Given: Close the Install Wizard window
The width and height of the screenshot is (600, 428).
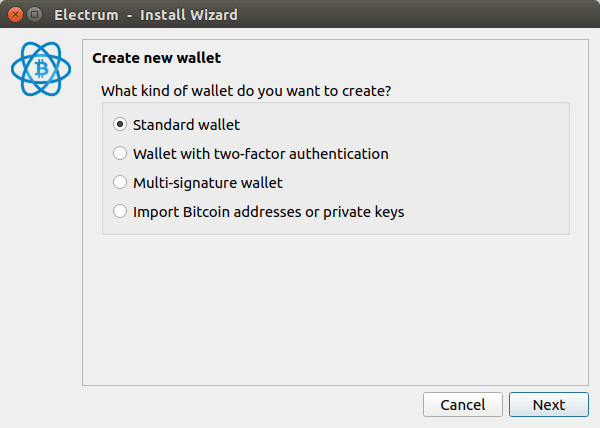Looking at the screenshot, I should click(15, 15).
